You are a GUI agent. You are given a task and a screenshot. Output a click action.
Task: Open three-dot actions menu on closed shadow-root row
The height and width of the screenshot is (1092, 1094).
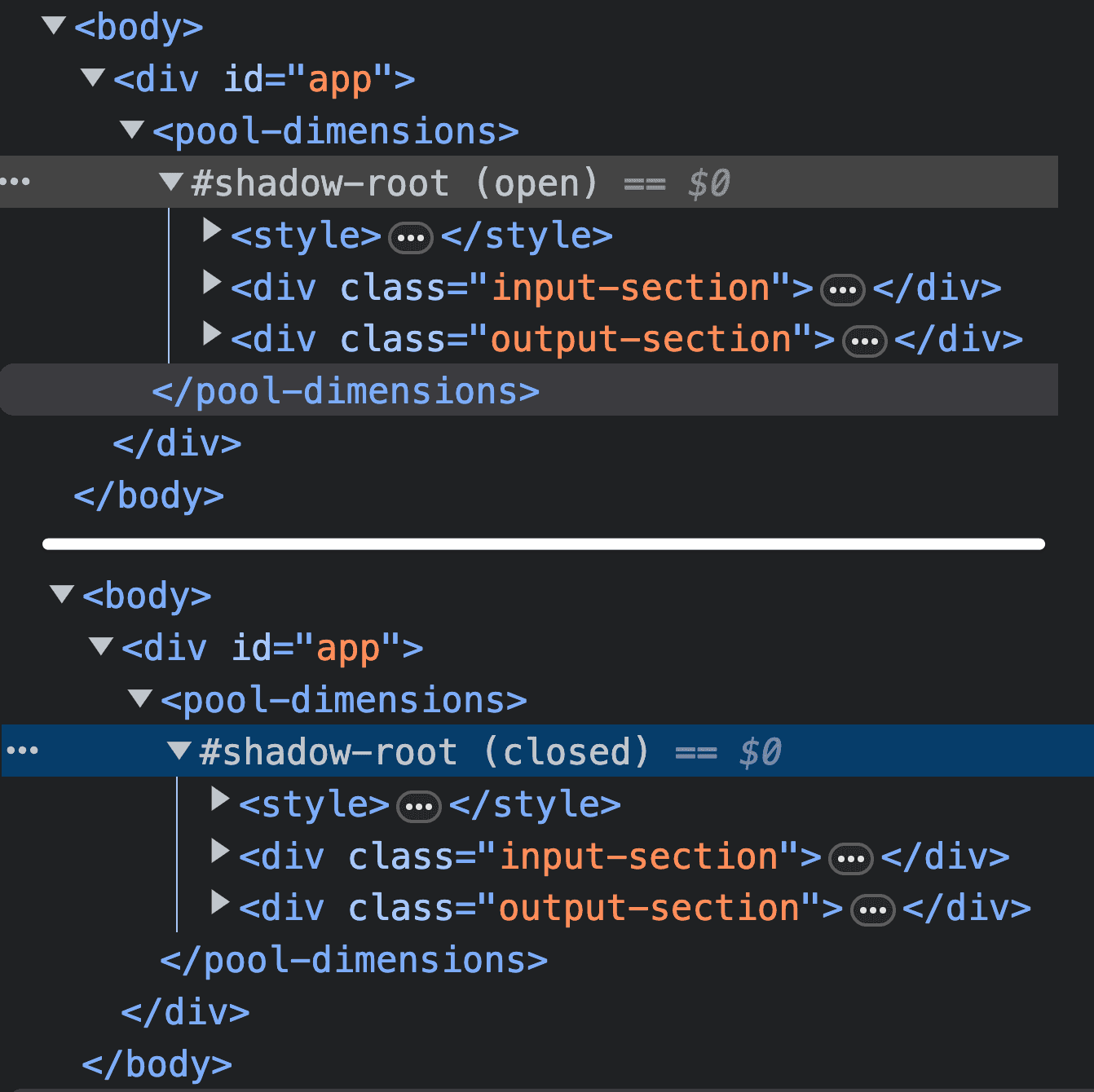(22, 751)
